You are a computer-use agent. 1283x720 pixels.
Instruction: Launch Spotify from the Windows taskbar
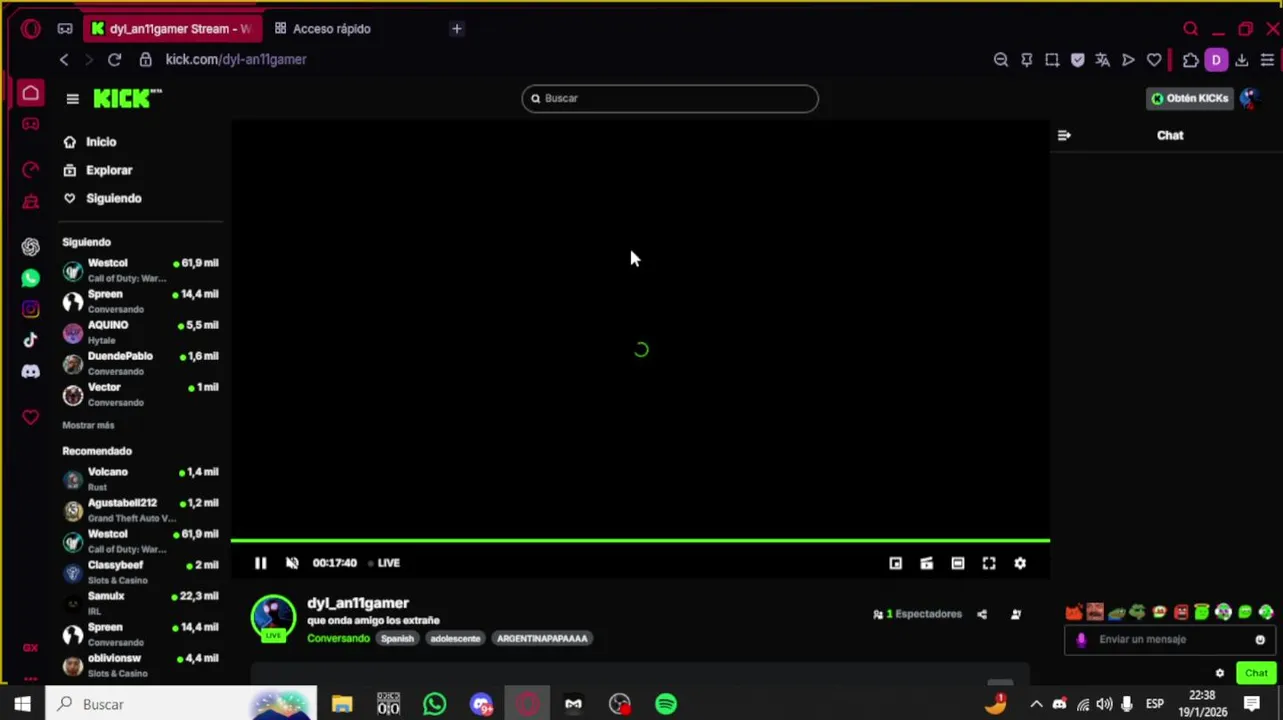tap(666, 704)
